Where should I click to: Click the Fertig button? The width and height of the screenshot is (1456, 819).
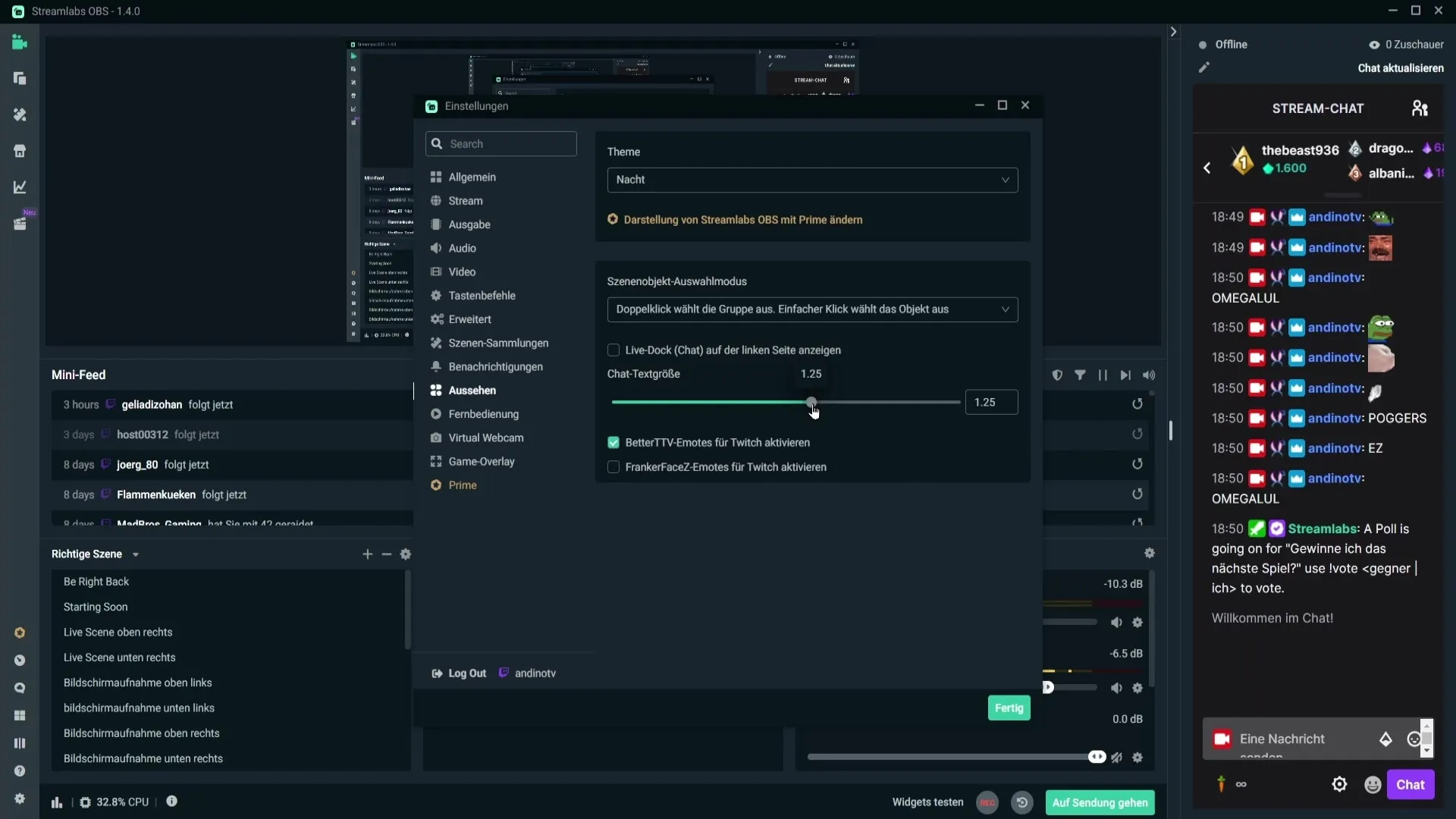click(x=1009, y=707)
